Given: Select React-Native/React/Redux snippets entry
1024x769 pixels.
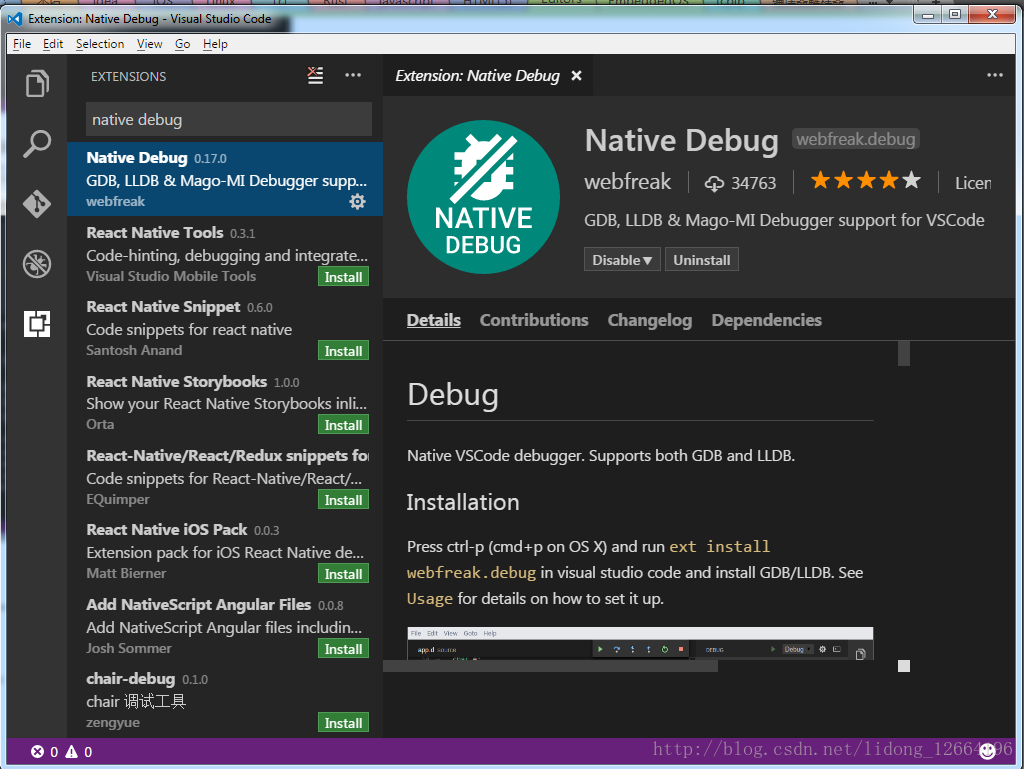Looking at the screenshot, I should tap(225, 477).
